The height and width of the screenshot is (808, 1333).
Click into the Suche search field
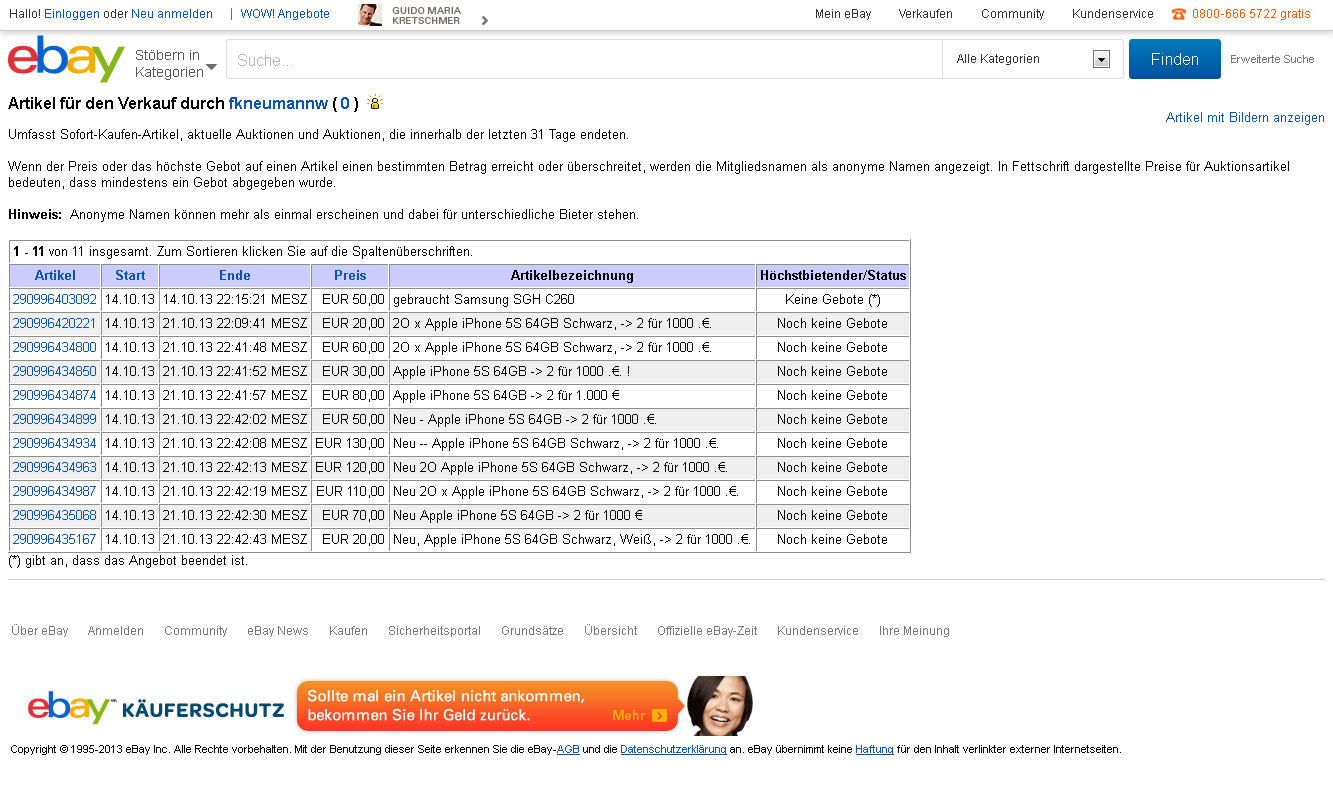point(584,60)
